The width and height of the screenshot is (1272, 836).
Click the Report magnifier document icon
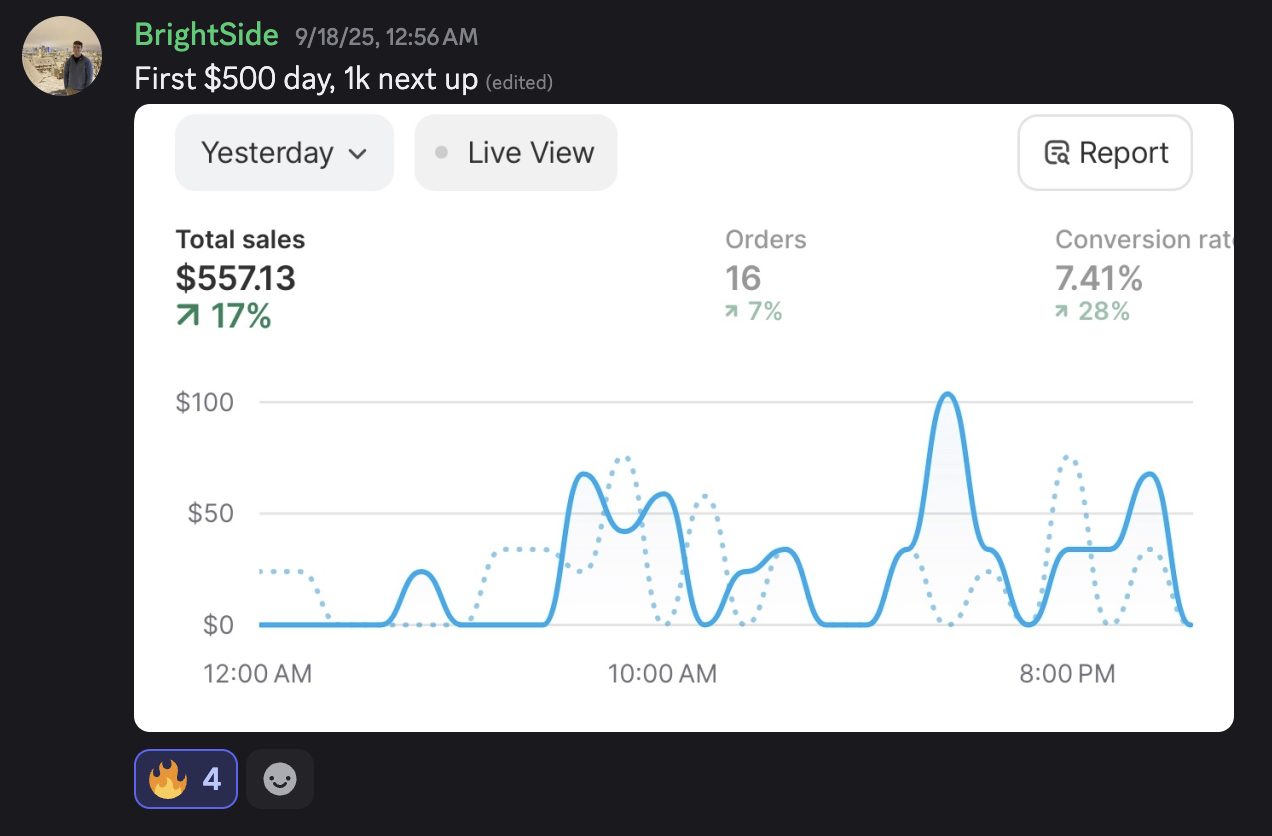pos(1057,153)
